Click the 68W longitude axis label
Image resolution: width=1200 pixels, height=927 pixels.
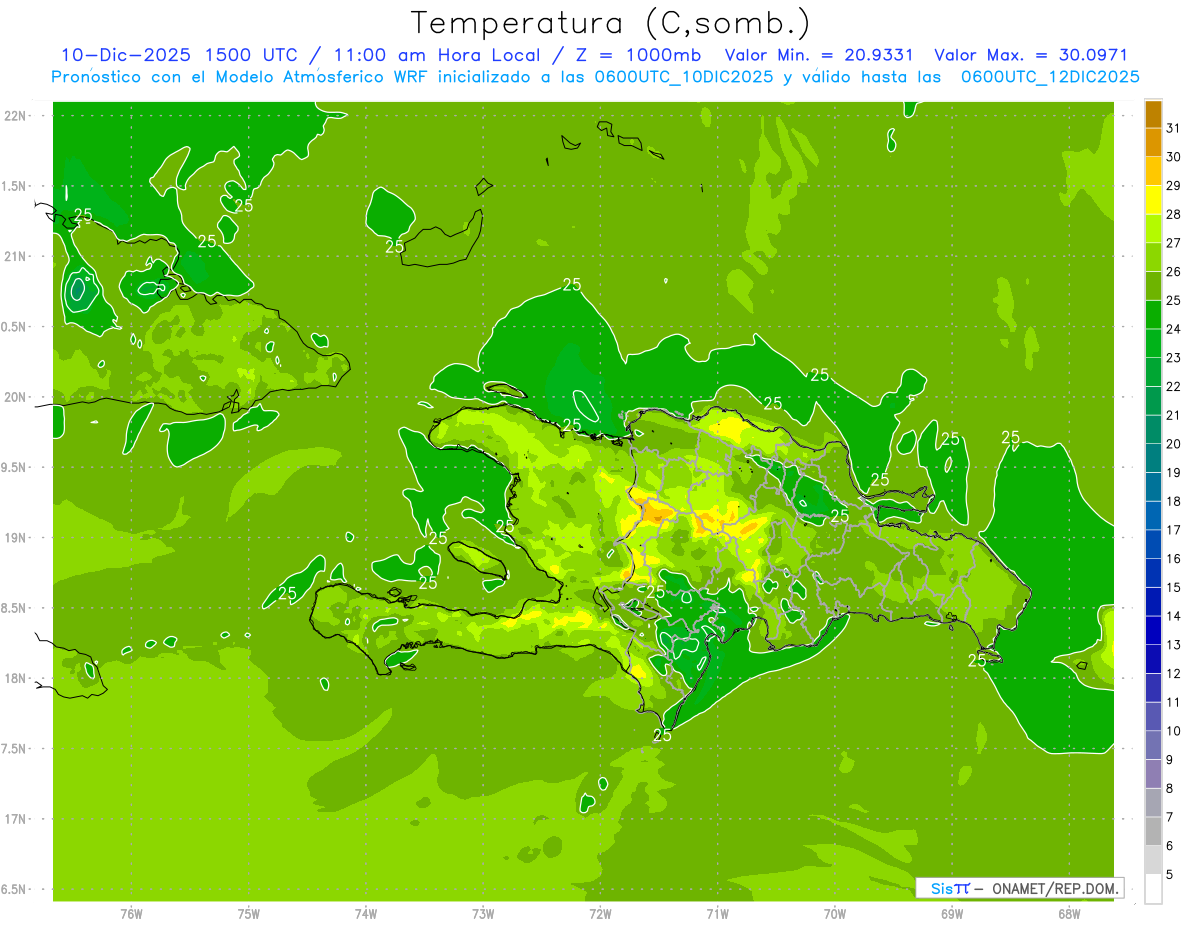(1069, 914)
